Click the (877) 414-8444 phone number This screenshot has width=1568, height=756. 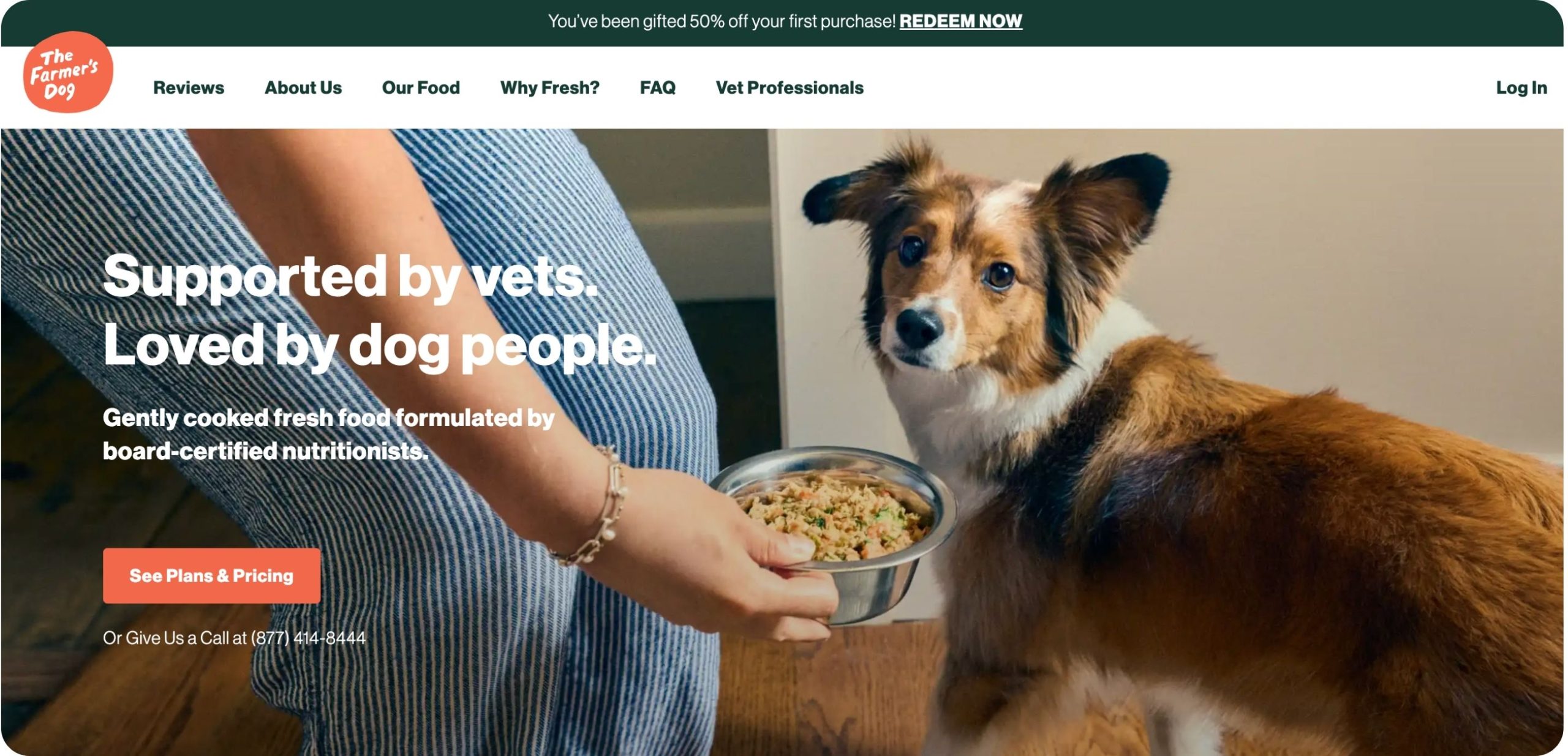(308, 638)
